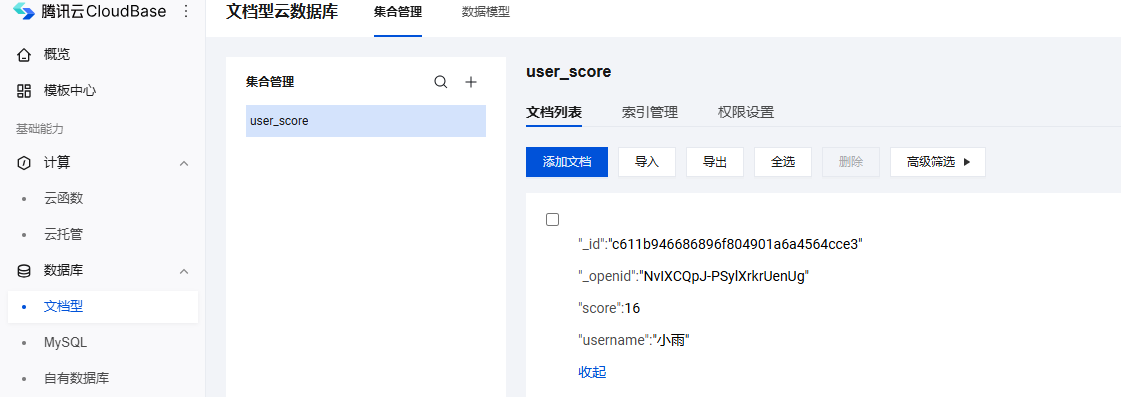
Task: Click the 模板中心 grid icon
Action: [x=24, y=91]
